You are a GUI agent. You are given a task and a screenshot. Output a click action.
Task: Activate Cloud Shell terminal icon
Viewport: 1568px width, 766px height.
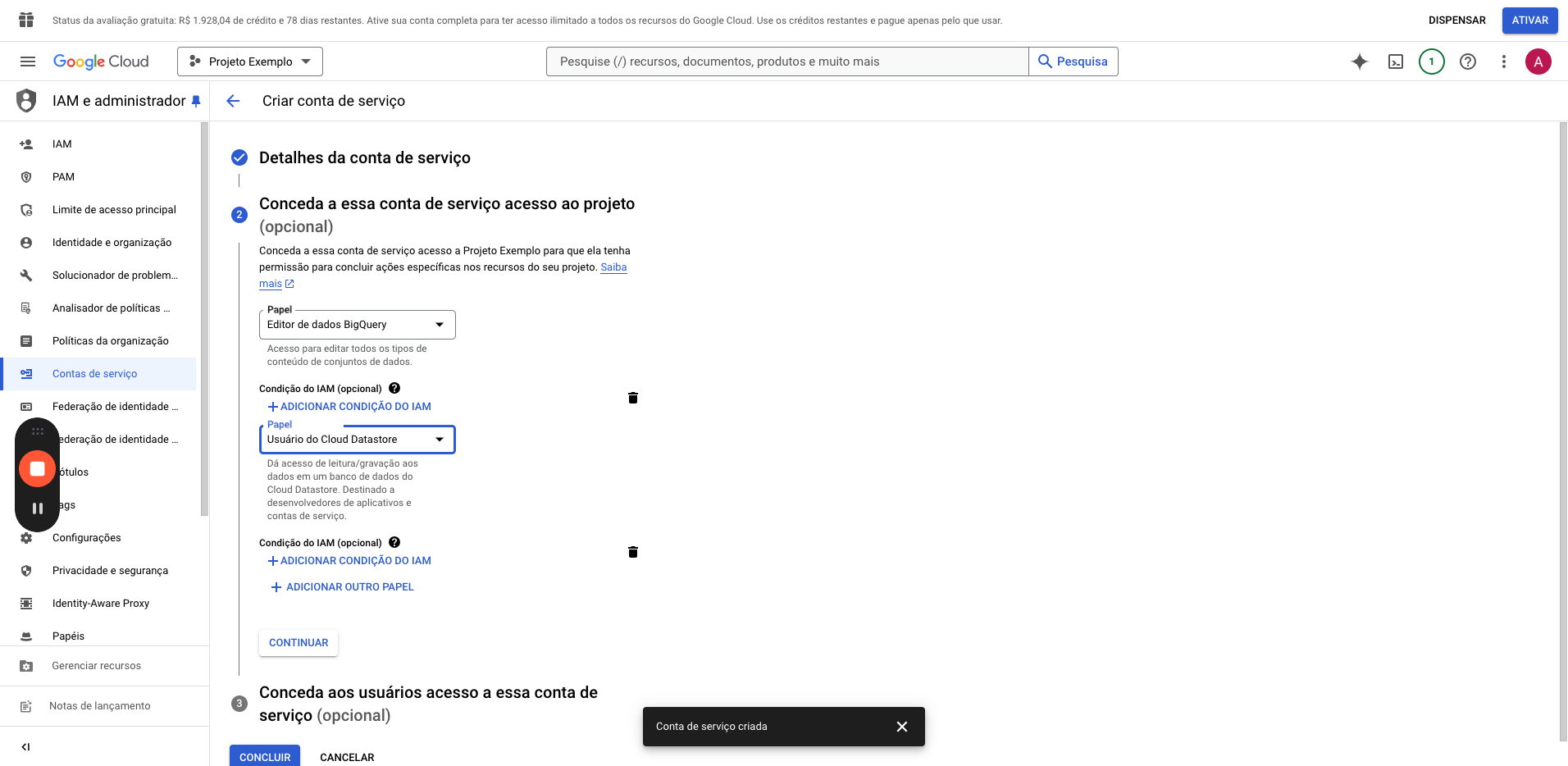(x=1396, y=62)
